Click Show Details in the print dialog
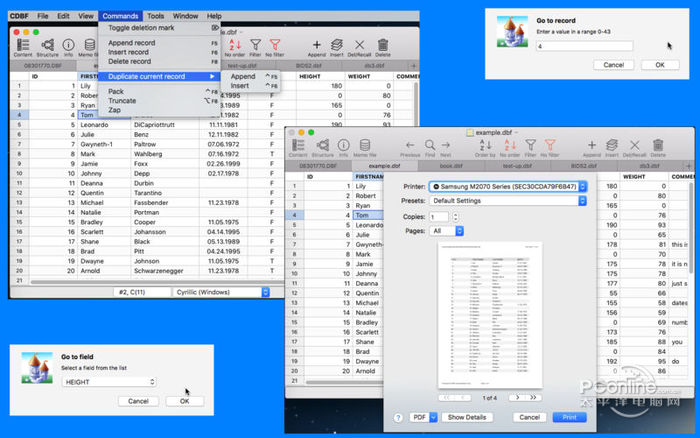Screen dimensions: 700x438 tap(467, 417)
